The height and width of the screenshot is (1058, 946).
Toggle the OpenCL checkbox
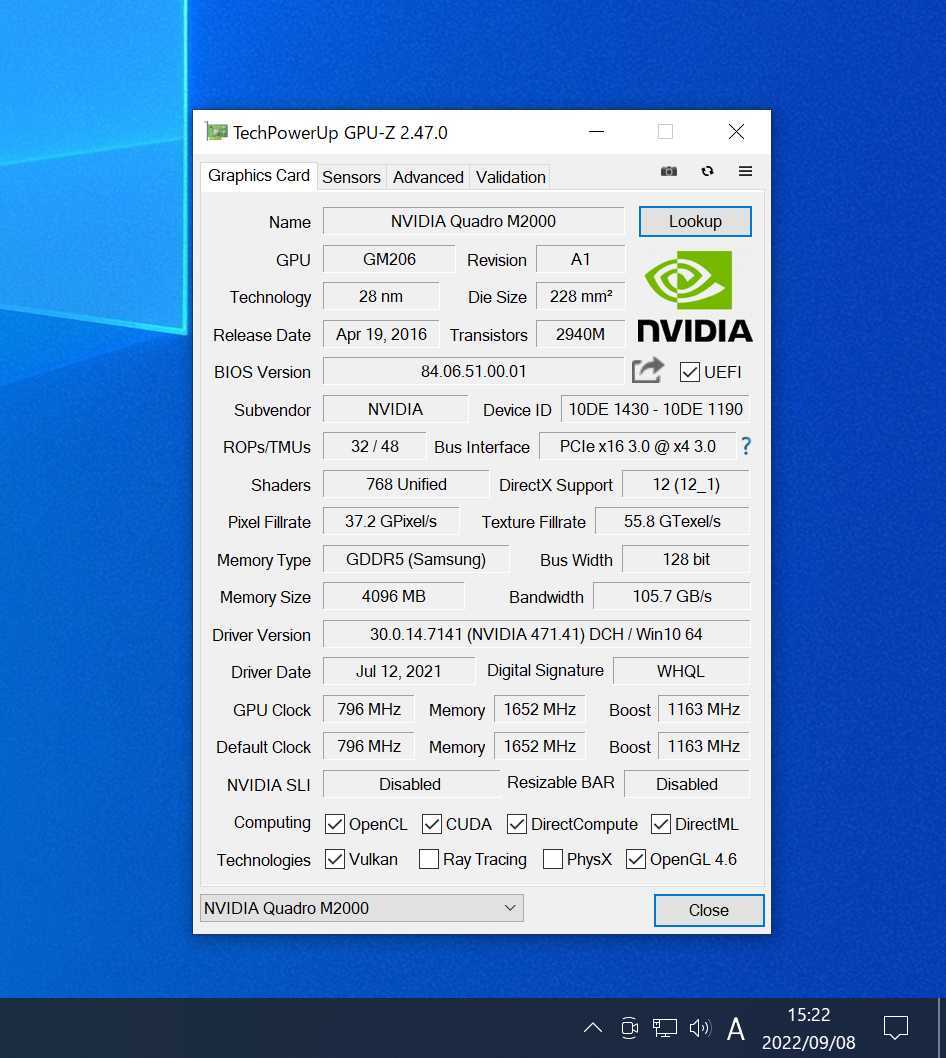[x=335, y=824]
